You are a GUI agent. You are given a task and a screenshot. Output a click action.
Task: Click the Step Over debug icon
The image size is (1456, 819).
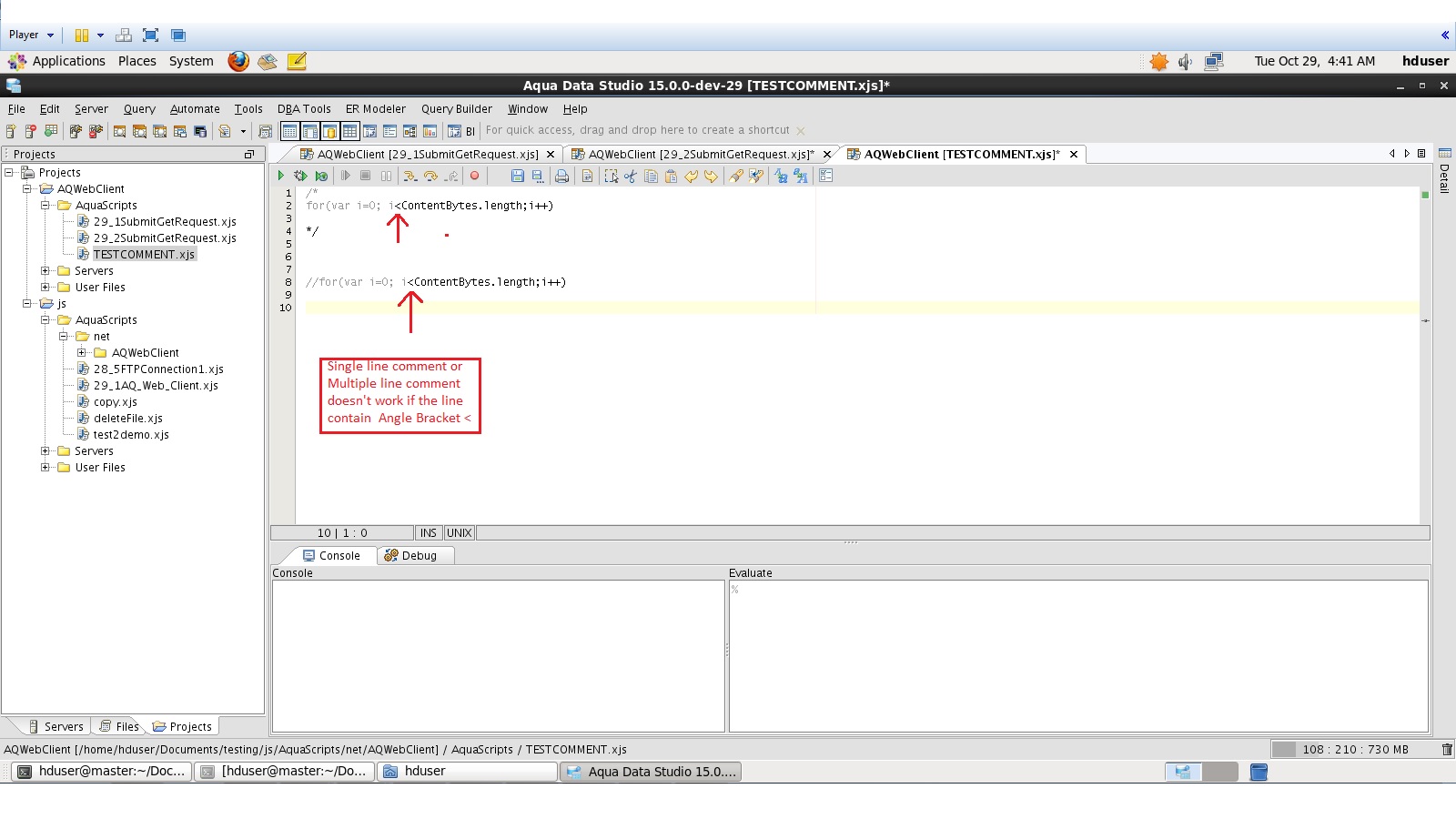[430, 176]
